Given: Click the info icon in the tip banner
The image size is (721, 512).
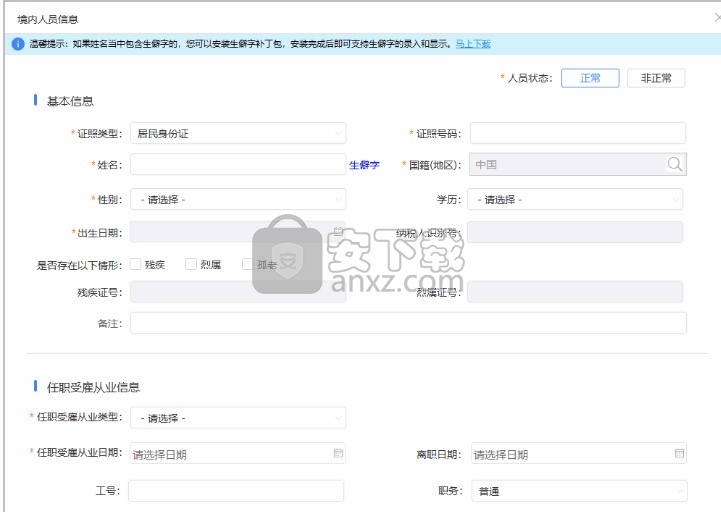Looking at the screenshot, I should coord(17,44).
